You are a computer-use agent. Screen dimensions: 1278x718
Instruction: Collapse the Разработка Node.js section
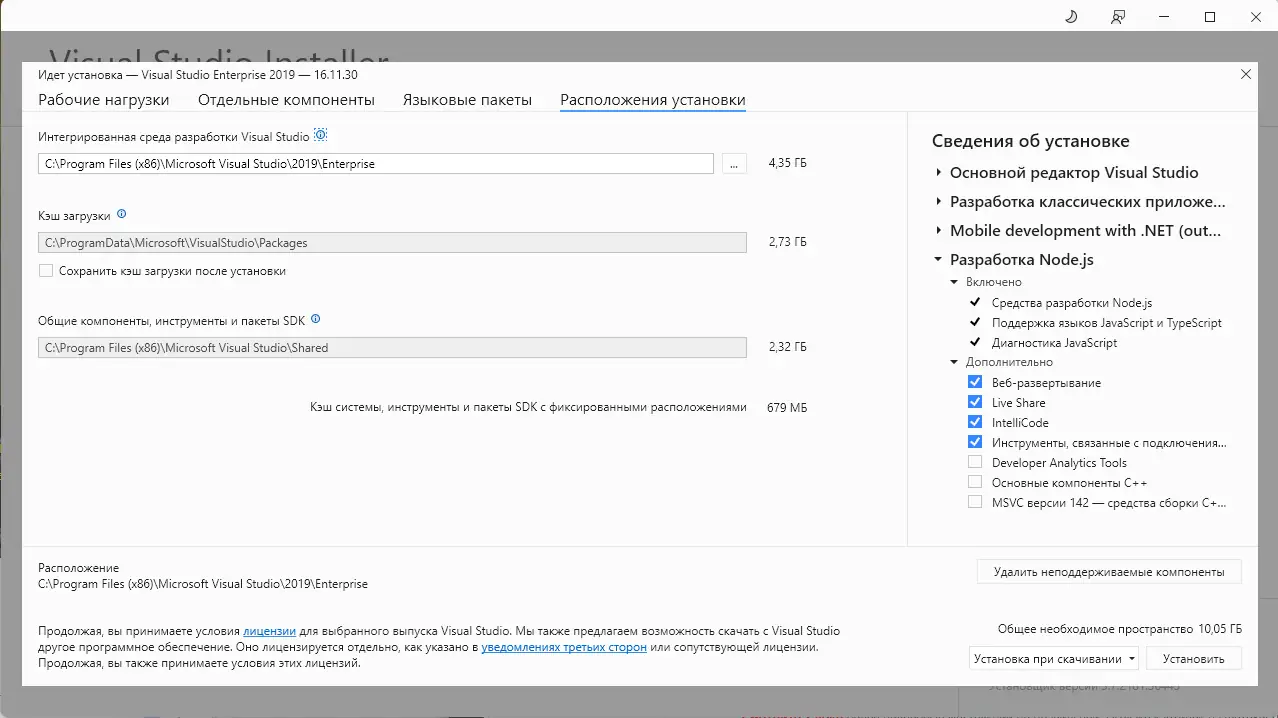938,260
